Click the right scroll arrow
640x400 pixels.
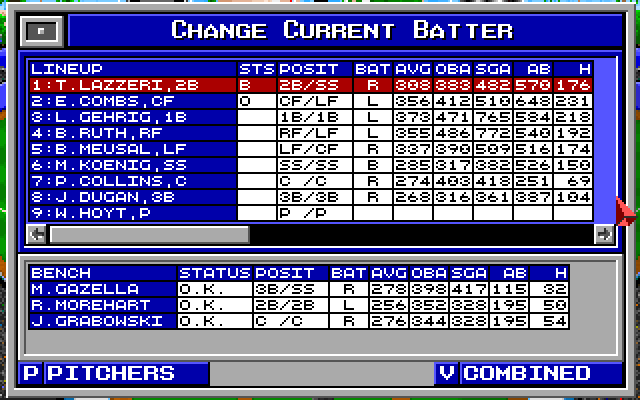603,234
